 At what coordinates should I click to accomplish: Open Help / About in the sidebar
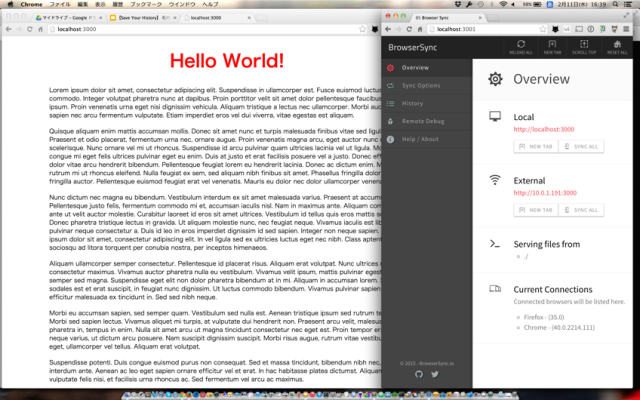coord(422,139)
